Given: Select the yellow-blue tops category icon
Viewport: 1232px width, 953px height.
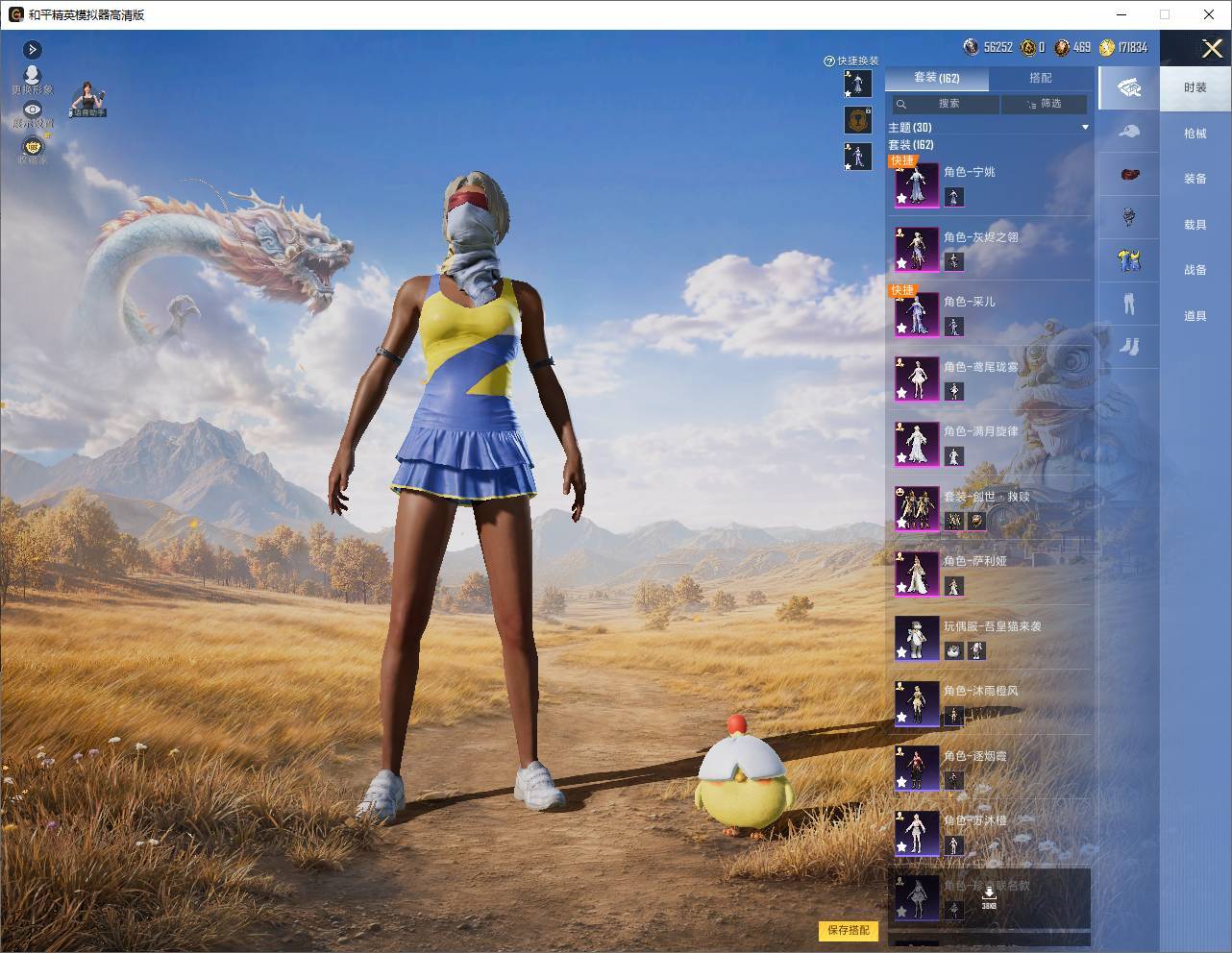Looking at the screenshot, I should [1129, 258].
